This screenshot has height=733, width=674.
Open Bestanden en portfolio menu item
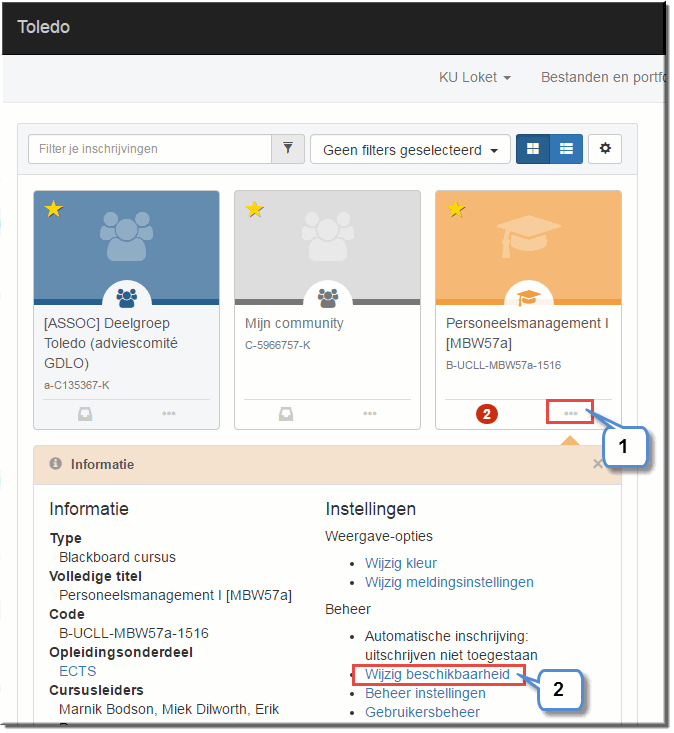(x=603, y=78)
